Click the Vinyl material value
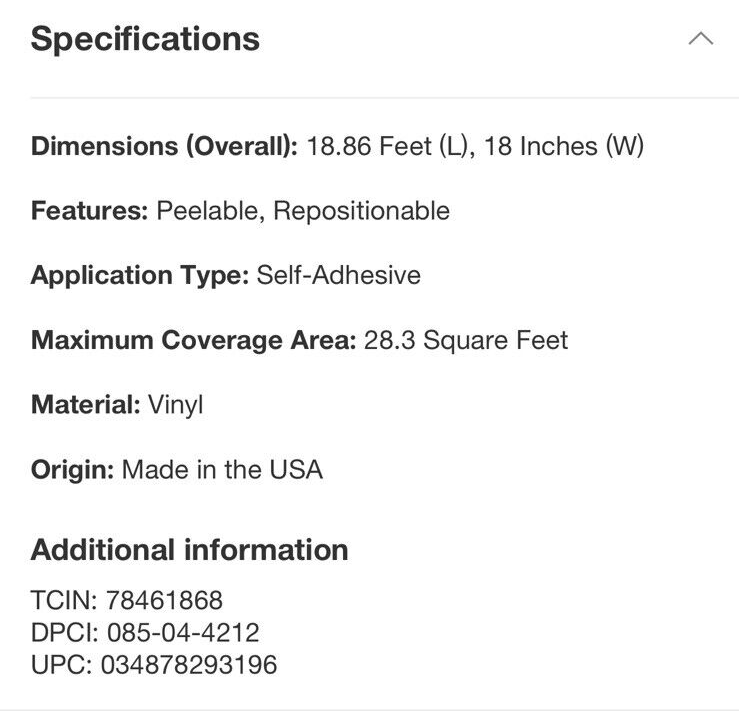Image resolution: width=739 pixels, height=711 pixels. 176,405
